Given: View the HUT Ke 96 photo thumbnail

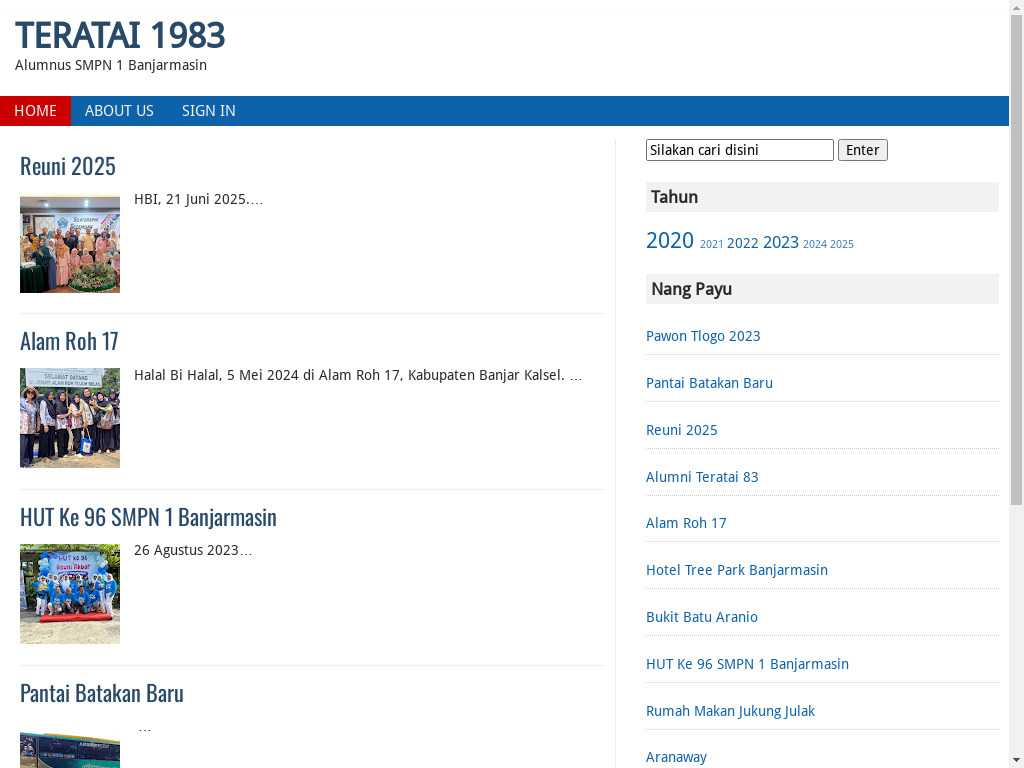Looking at the screenshot, I should click(x=70, y=594).
